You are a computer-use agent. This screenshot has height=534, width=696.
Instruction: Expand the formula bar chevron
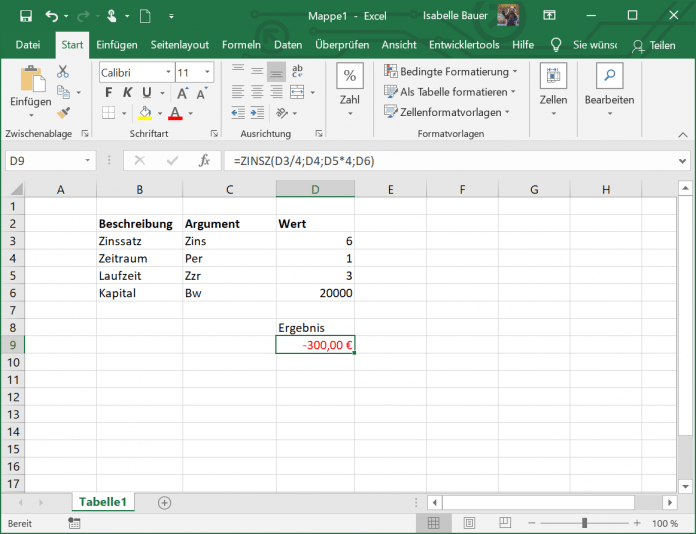coord(682,161)
